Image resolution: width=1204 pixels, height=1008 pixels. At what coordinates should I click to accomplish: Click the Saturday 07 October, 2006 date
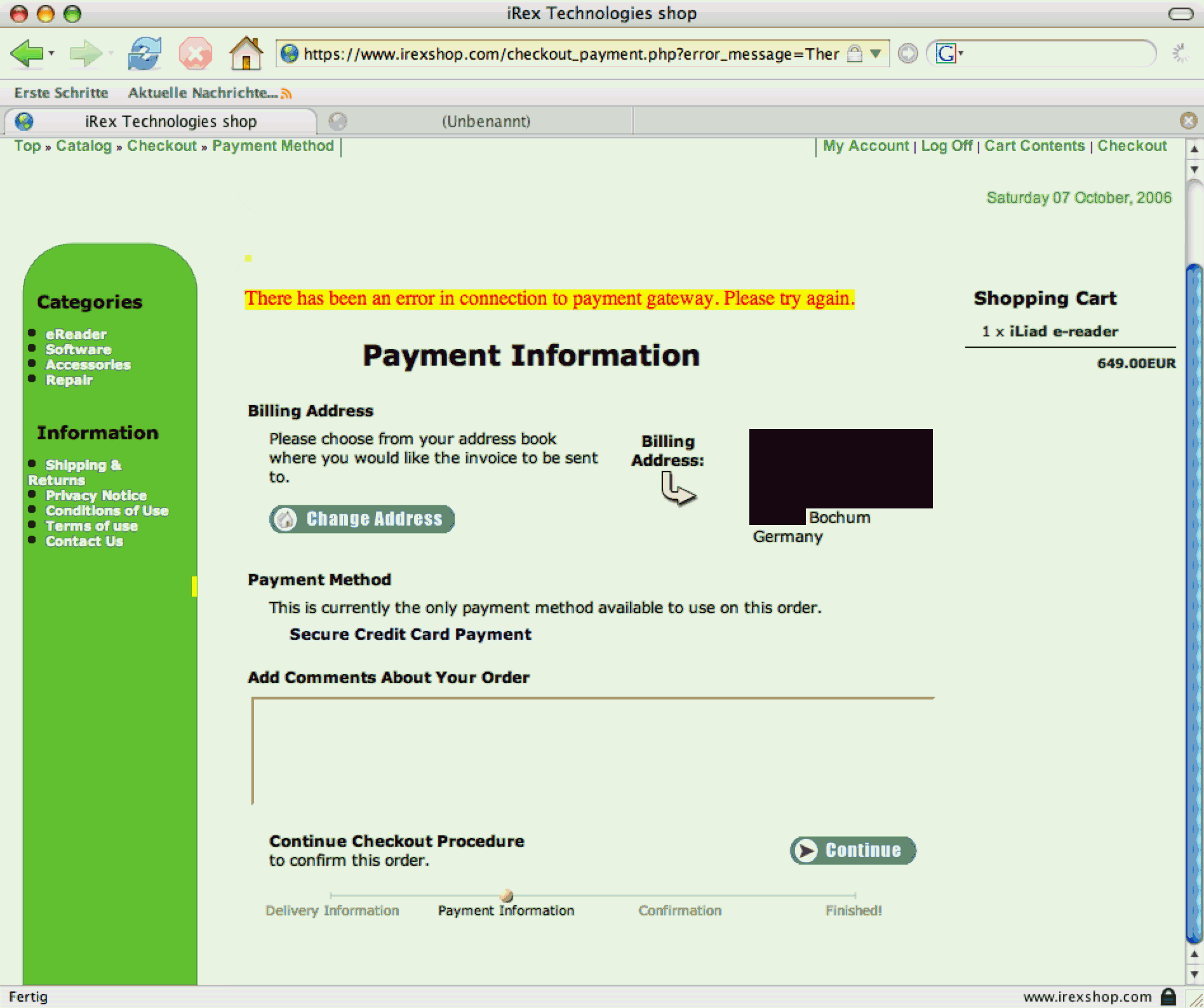(1079, 198)
